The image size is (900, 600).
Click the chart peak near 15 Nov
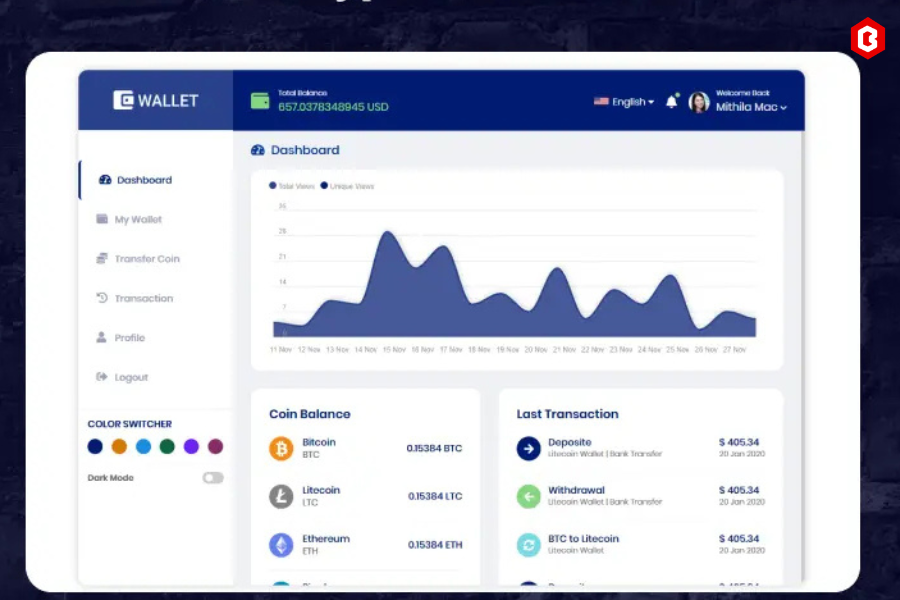tap(388, 232)
